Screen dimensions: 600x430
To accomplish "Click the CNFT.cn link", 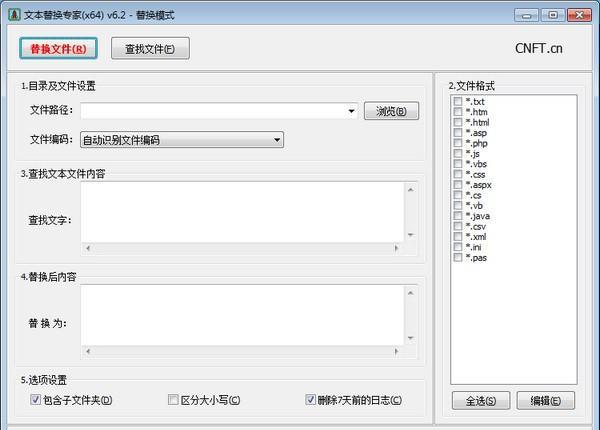I will [x=539, y=49].
